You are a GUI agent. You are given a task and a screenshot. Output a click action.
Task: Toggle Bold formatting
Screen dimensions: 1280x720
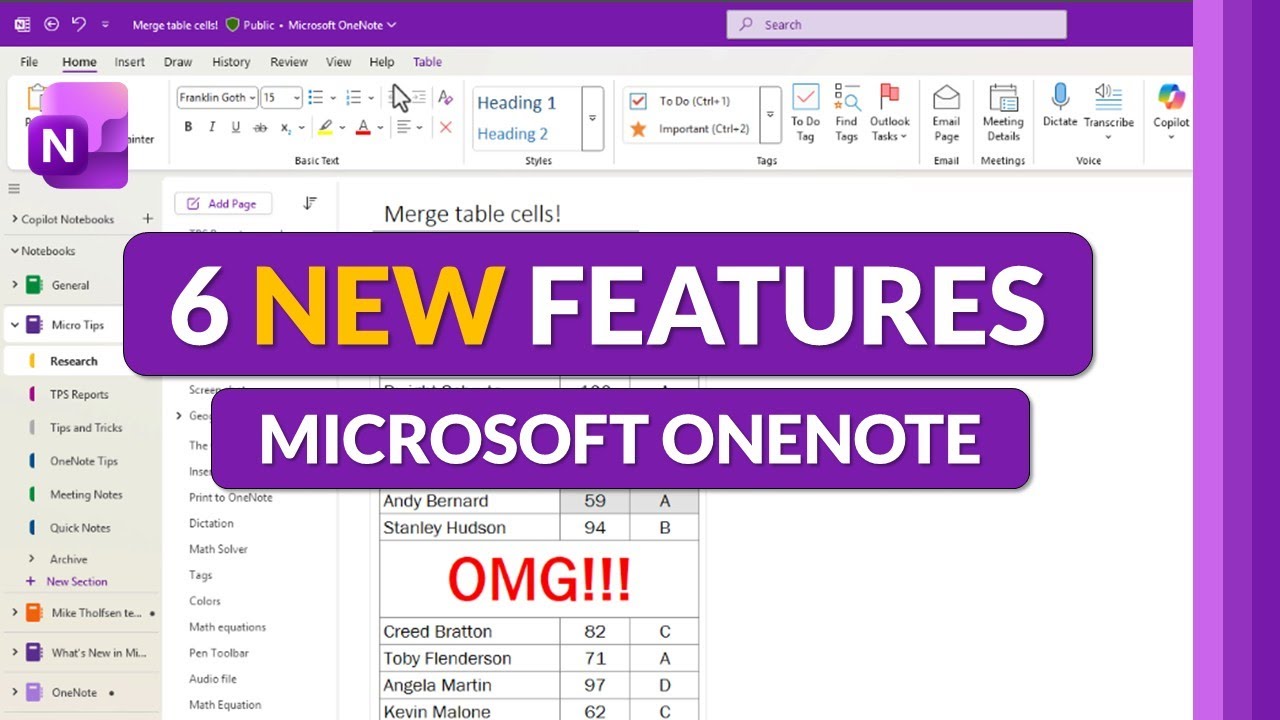(188, 127)
